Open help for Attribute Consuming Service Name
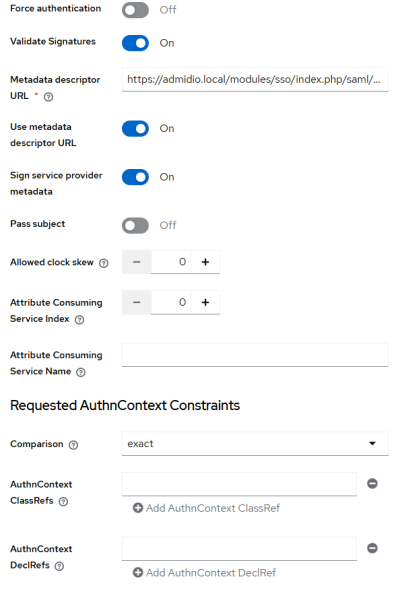 click(81, 372)
